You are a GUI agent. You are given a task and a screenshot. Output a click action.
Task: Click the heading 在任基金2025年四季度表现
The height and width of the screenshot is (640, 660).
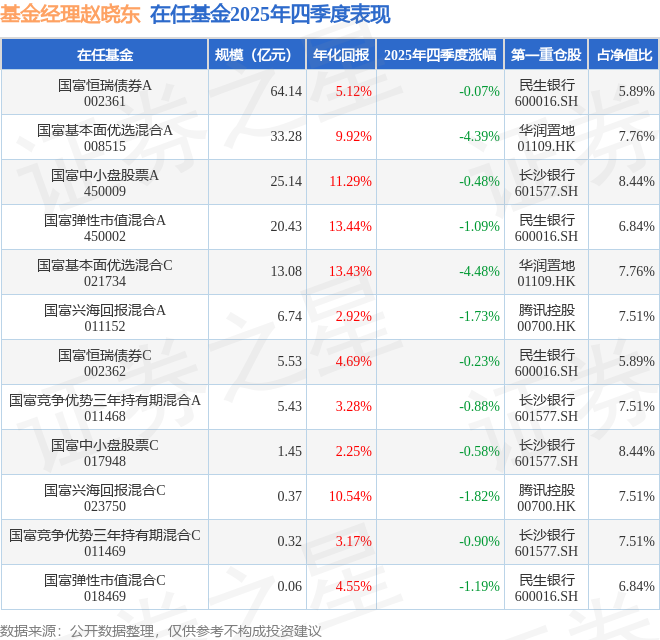coord(270,15)
